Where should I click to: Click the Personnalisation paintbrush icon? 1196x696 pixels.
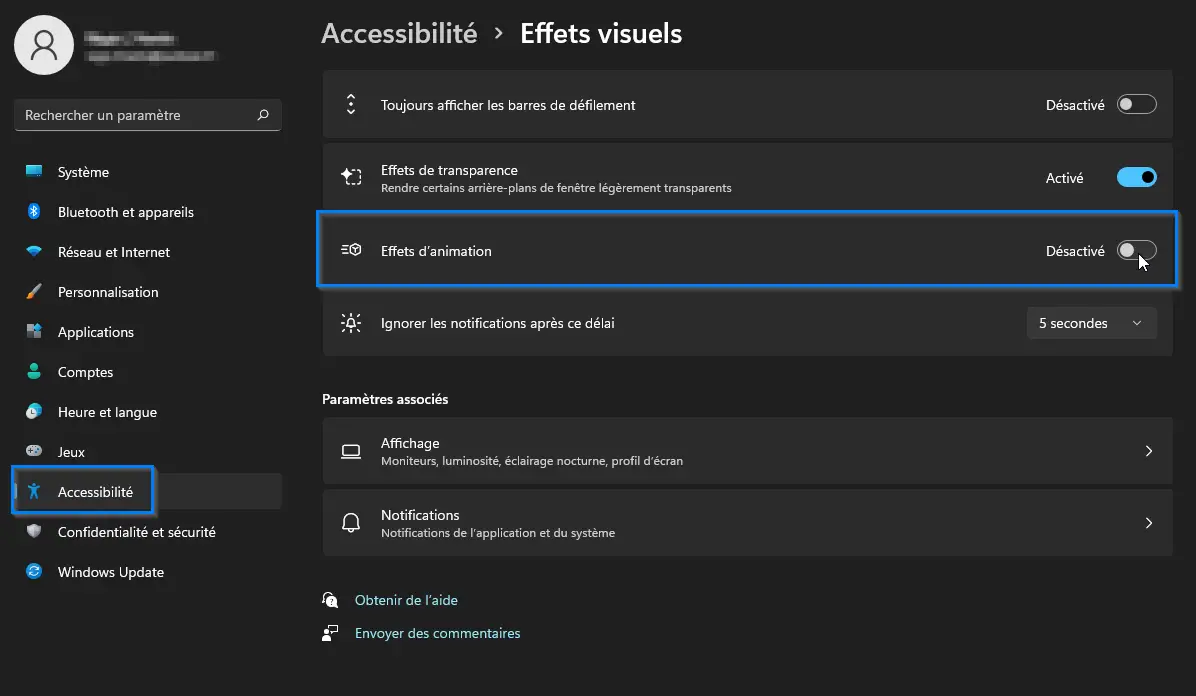click(x=34, y=292)
